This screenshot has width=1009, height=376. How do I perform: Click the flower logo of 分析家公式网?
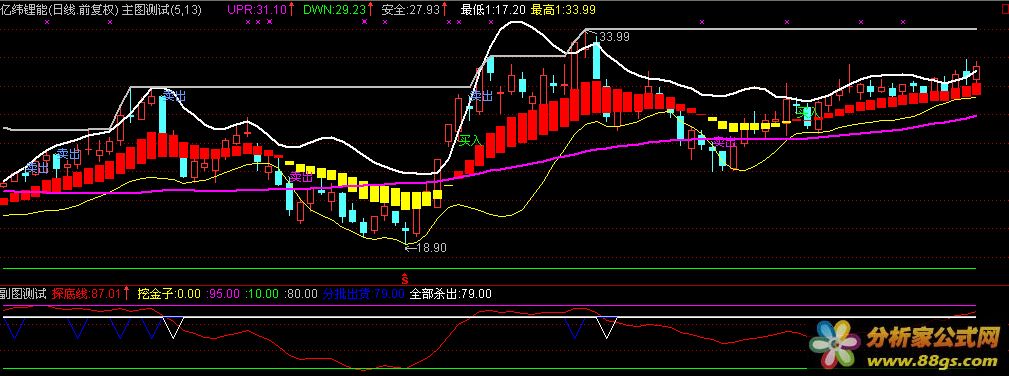[x=837, y=342]
